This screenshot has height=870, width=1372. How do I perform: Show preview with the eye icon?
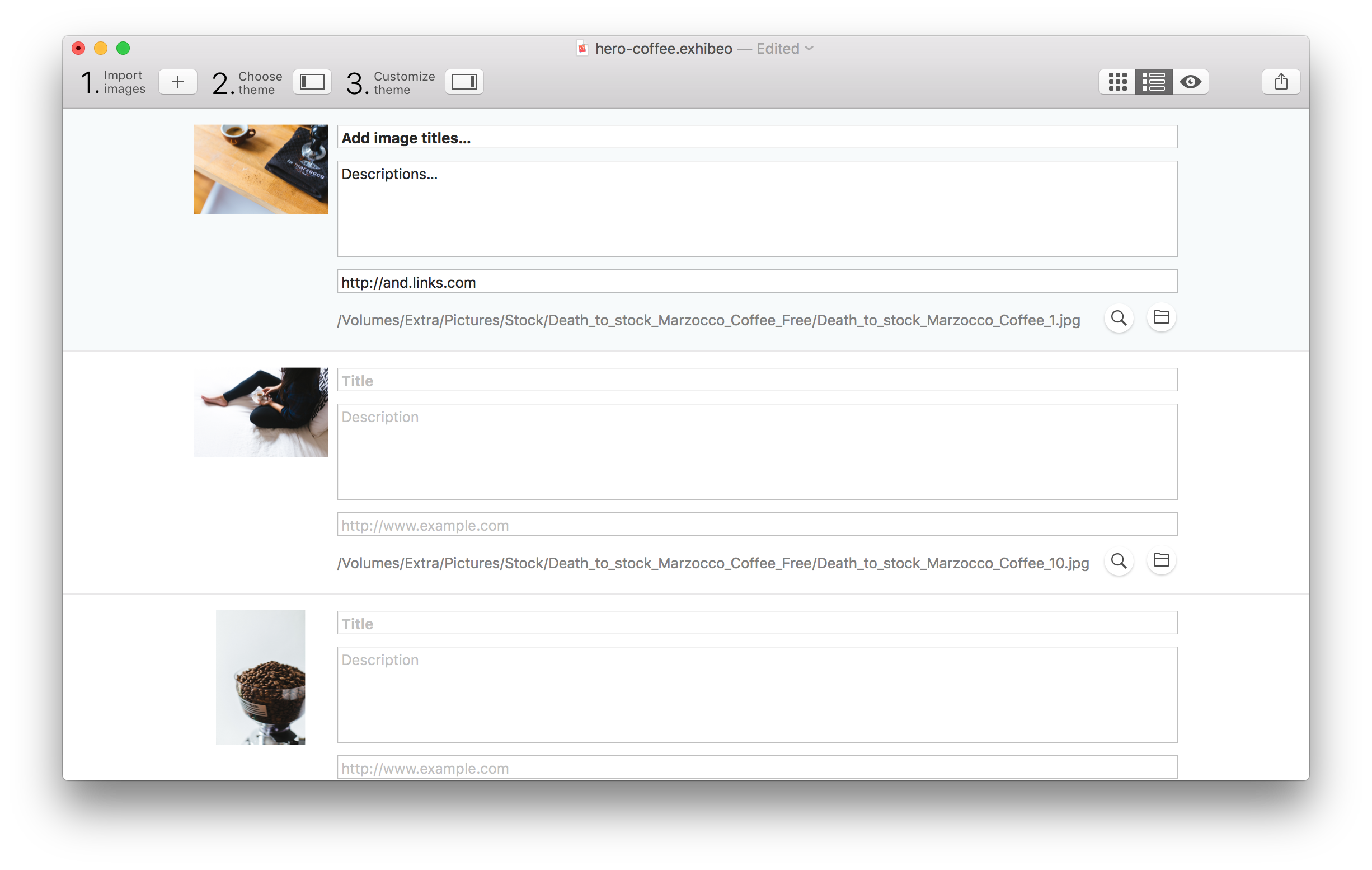(1190, 82)
